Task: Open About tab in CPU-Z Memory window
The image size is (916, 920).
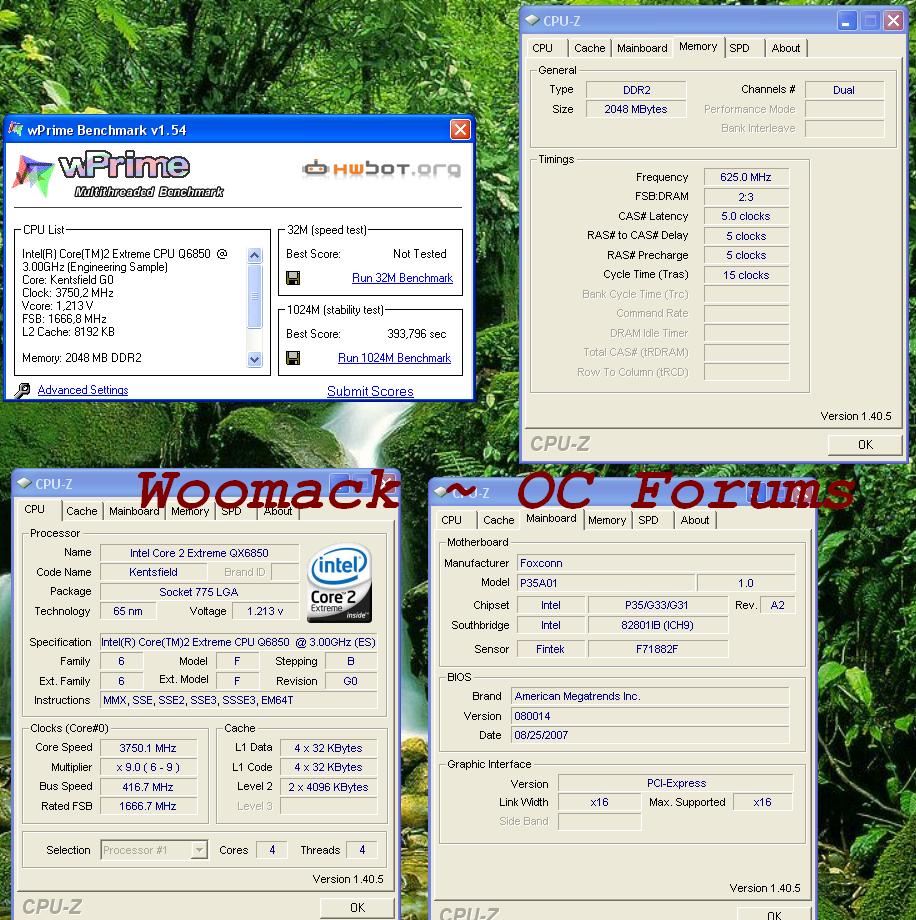Action: coord(786,48)
